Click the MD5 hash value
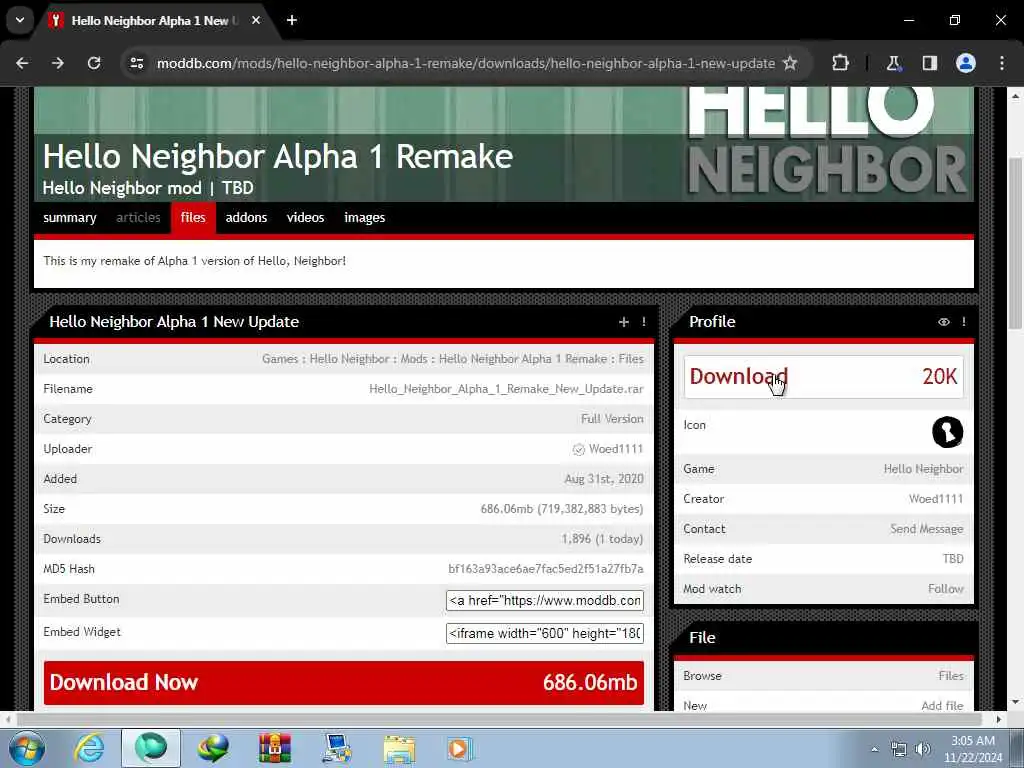Image resolution: width=1024 pixels, height=768 pixels. [x=545, y=569]
